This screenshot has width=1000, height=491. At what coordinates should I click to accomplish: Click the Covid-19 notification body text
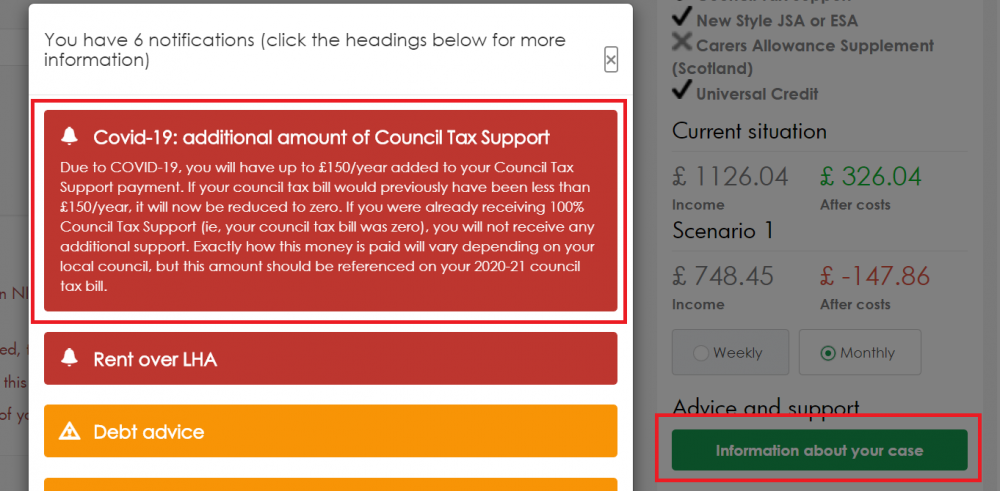pos(327,227)
